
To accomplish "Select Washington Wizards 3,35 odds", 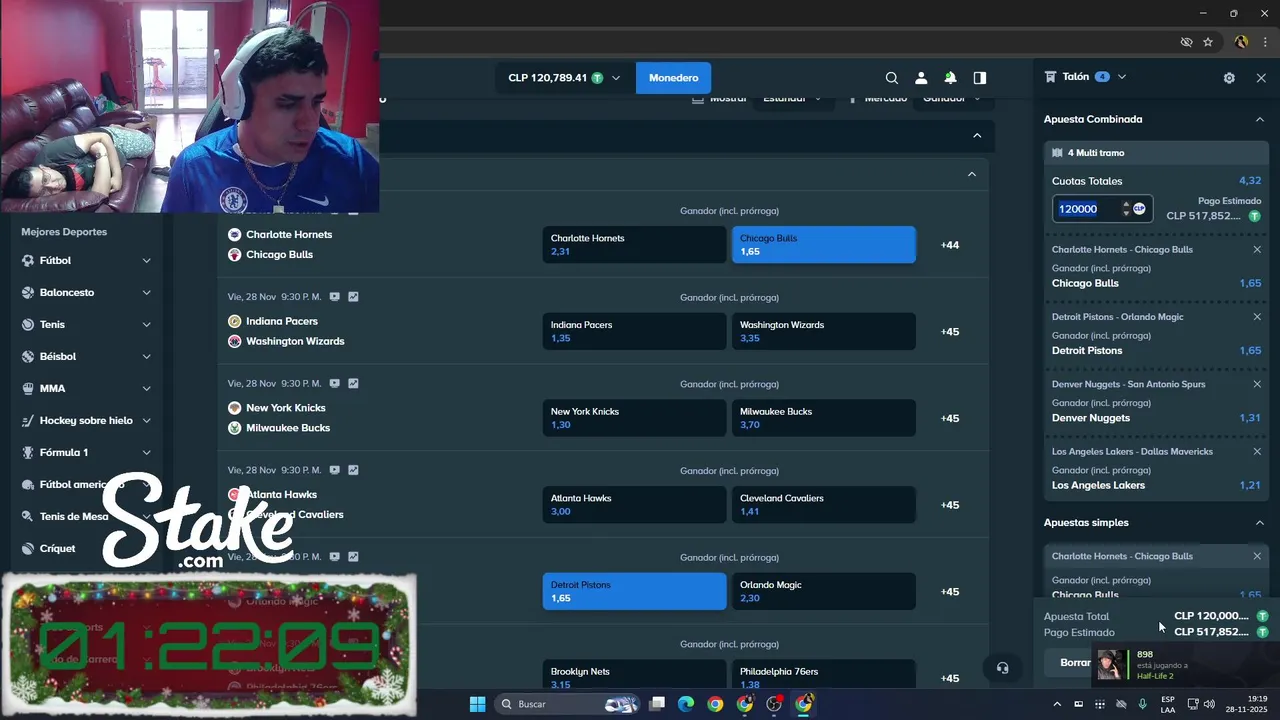I will (x=824, y=331).
